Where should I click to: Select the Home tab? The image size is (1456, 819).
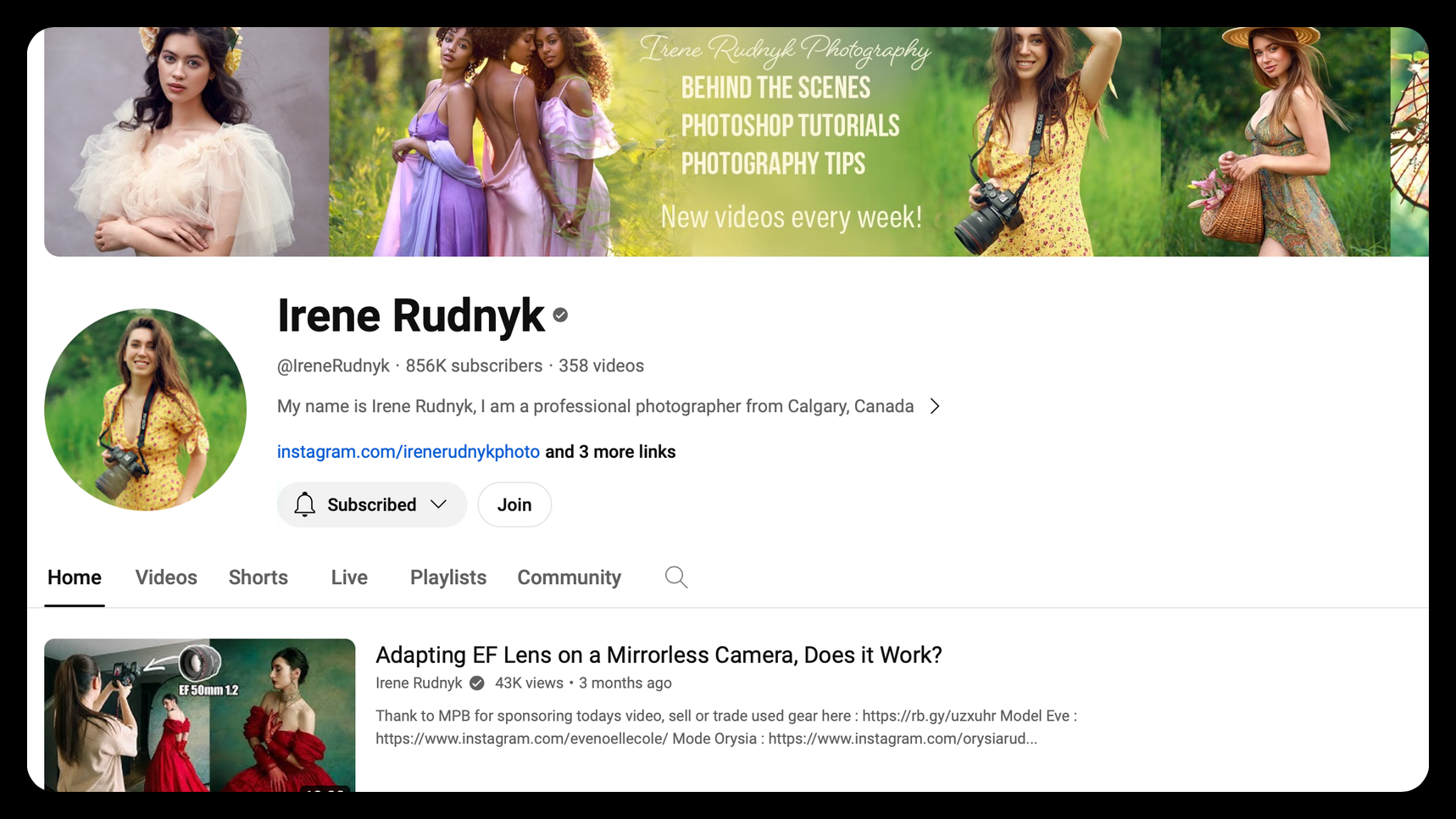(74, 577)
